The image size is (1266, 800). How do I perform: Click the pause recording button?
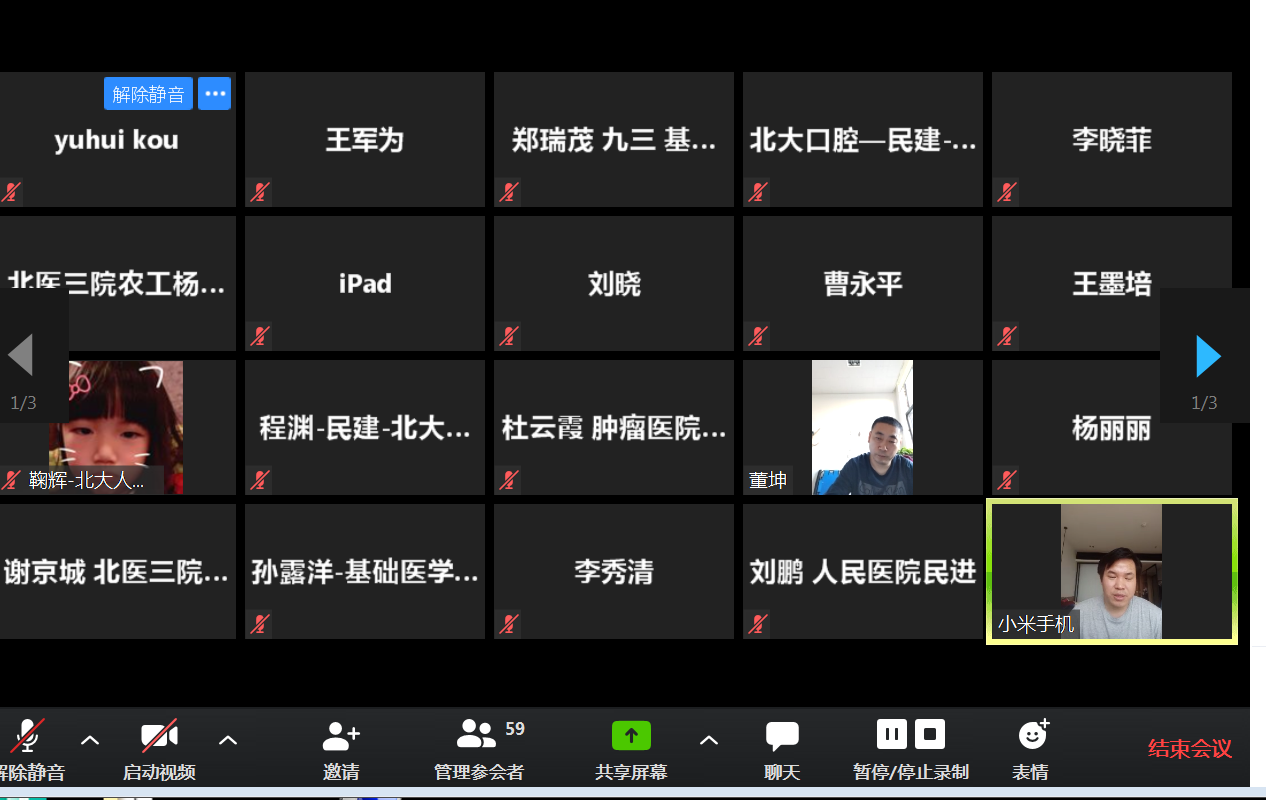point(892,735)
